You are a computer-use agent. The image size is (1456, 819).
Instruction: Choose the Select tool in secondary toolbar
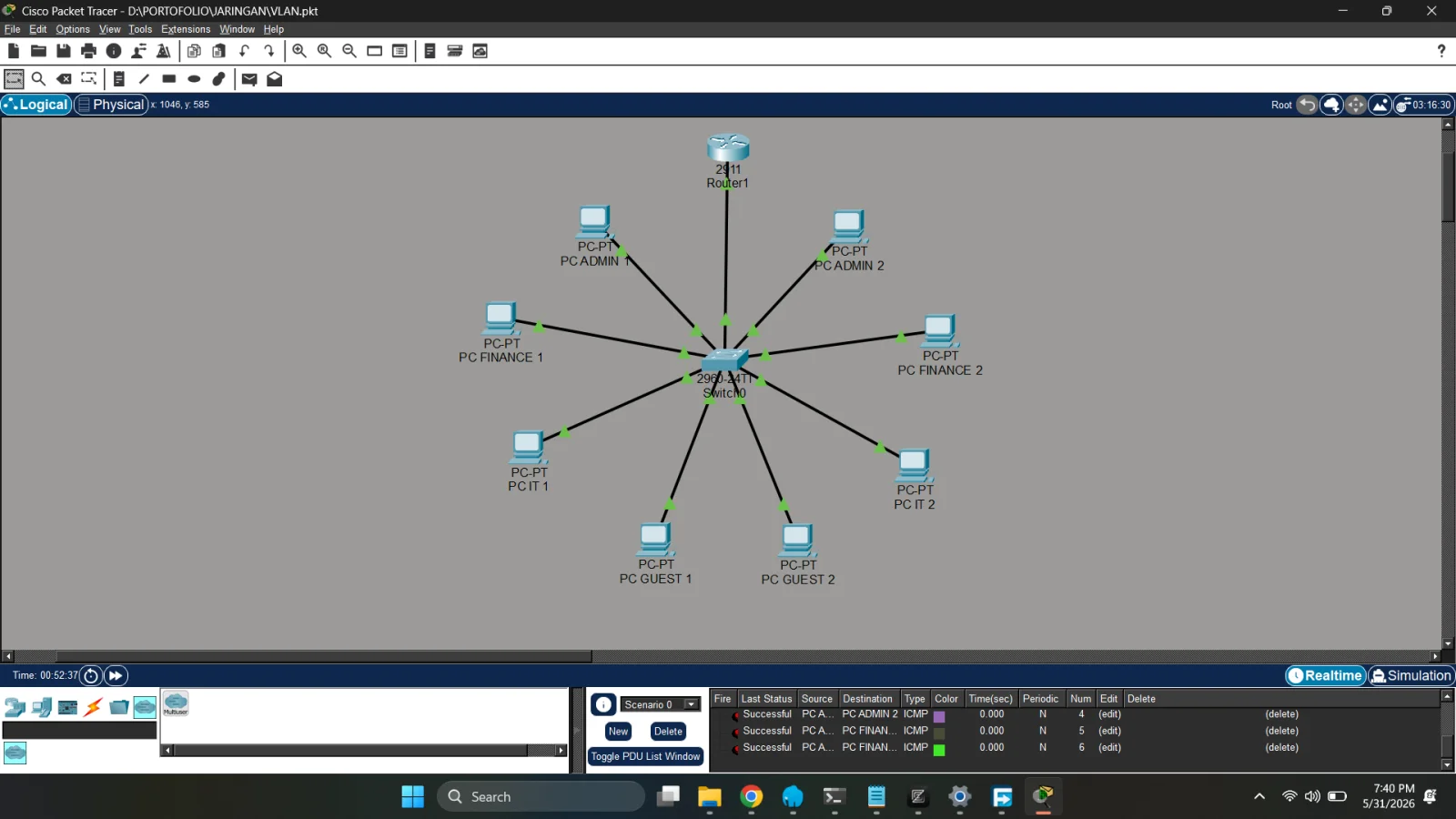(14, 79)
